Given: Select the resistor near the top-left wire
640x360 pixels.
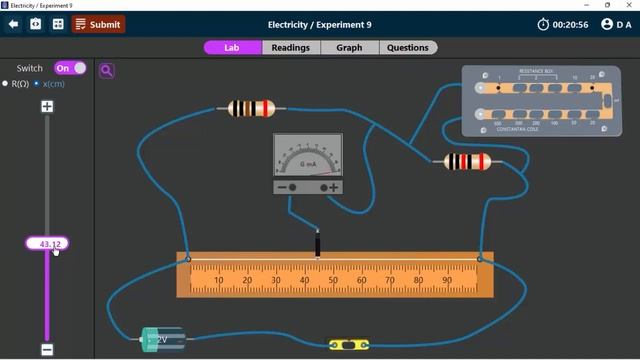Looking at the screenshot, I should click(251, 109).
